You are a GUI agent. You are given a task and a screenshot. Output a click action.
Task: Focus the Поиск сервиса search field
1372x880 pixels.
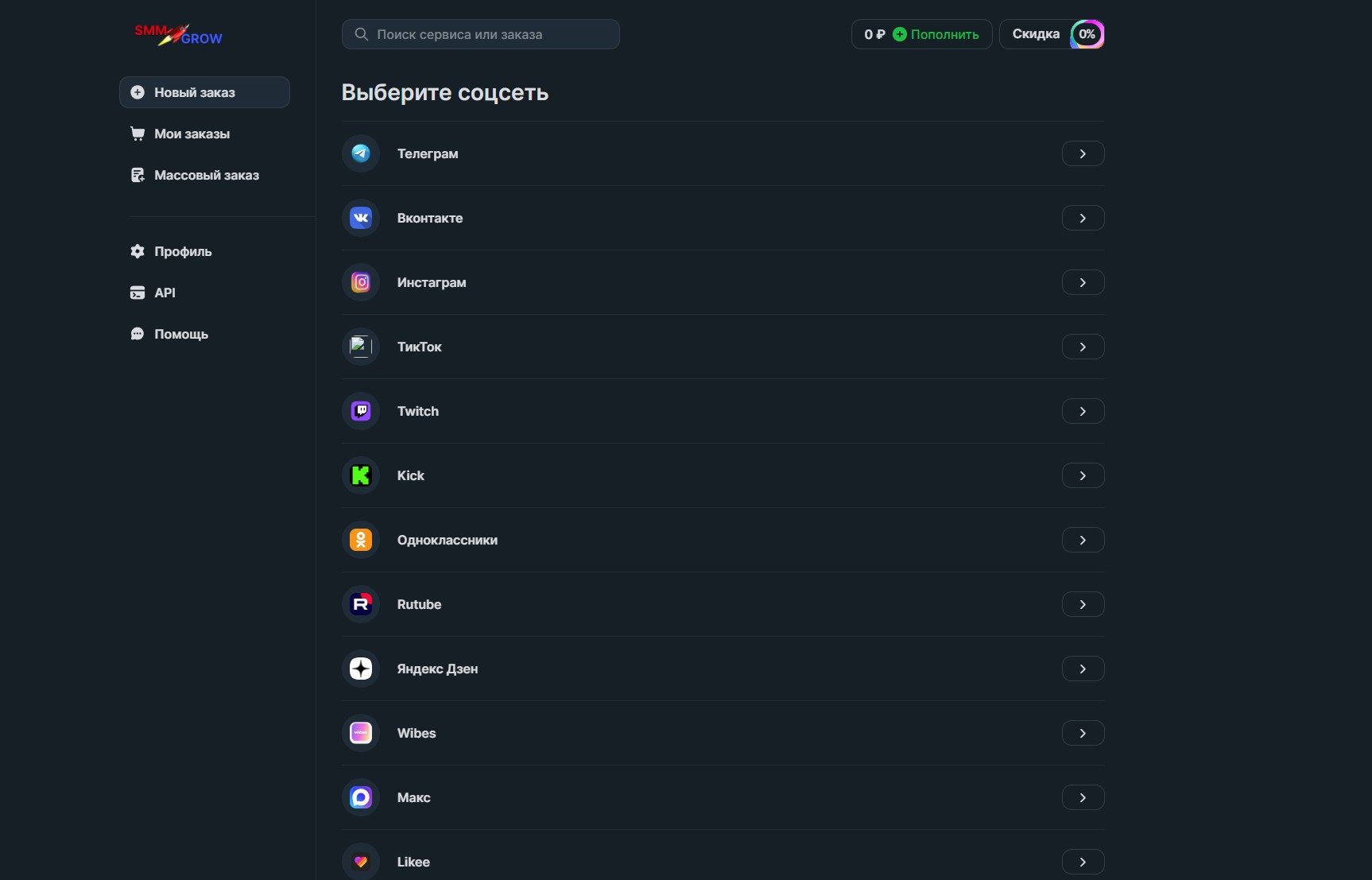pos(481,34)
